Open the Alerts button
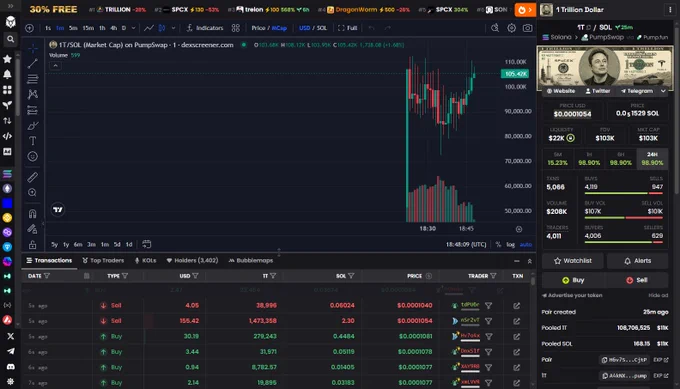 coord(638,261)
